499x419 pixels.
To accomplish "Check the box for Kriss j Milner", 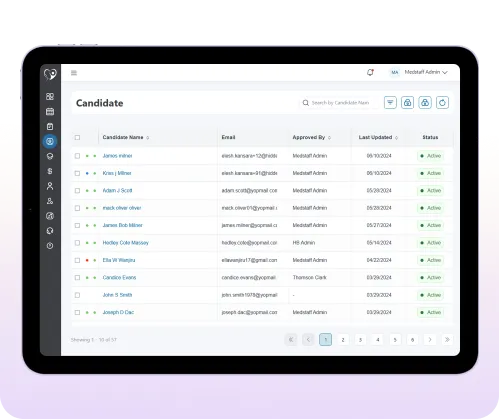I will [77, 173].
